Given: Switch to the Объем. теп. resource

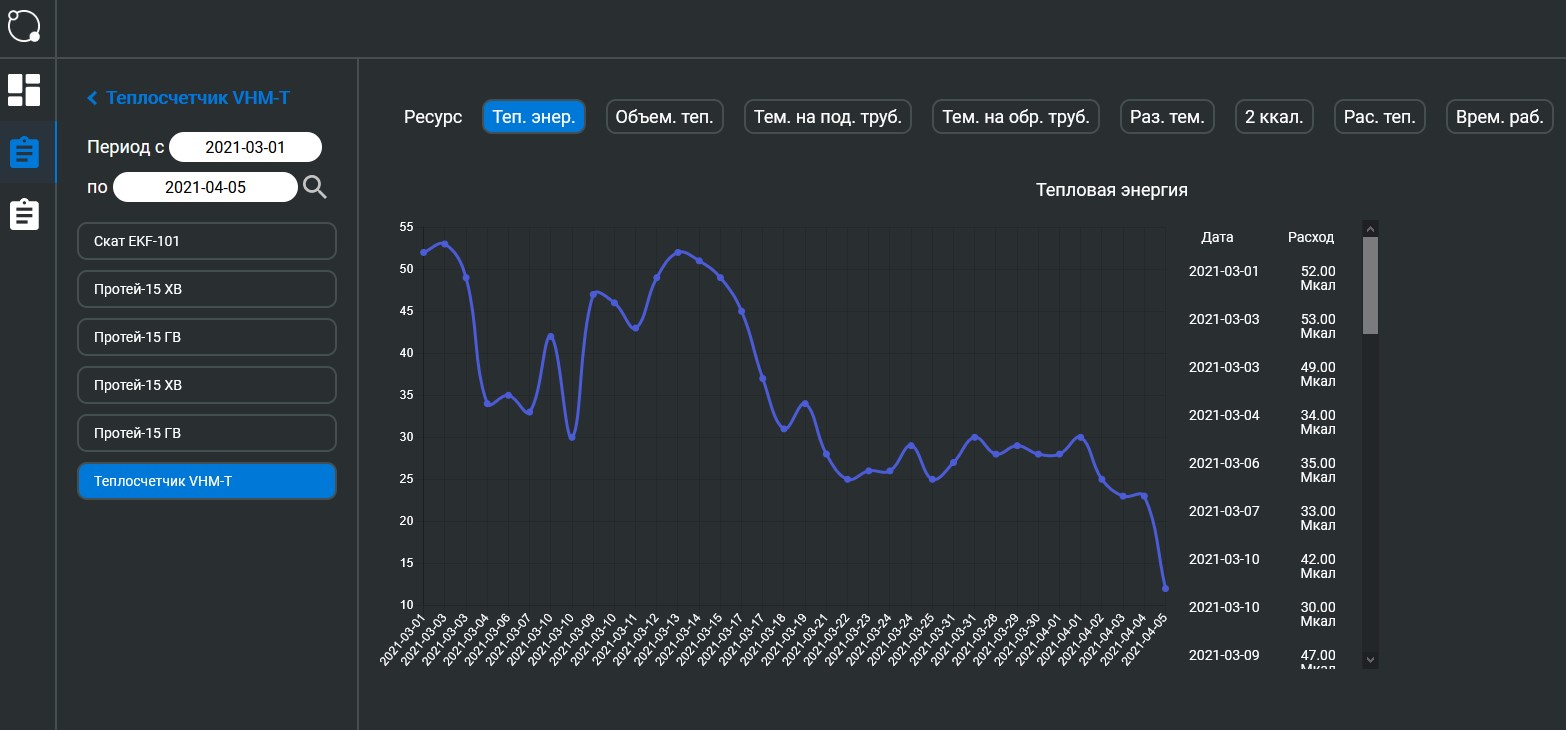Looking at the screenshot, I should [x=664, y=117].
